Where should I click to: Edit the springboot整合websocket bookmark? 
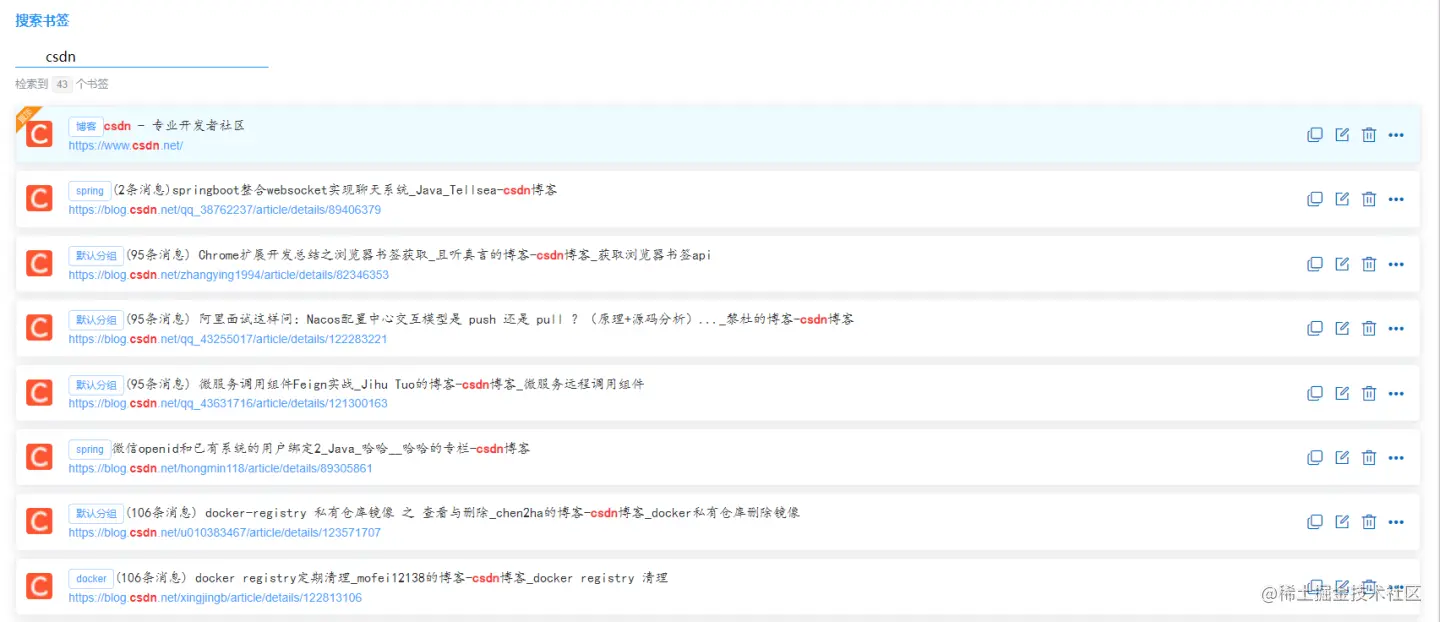(1342, 199)
